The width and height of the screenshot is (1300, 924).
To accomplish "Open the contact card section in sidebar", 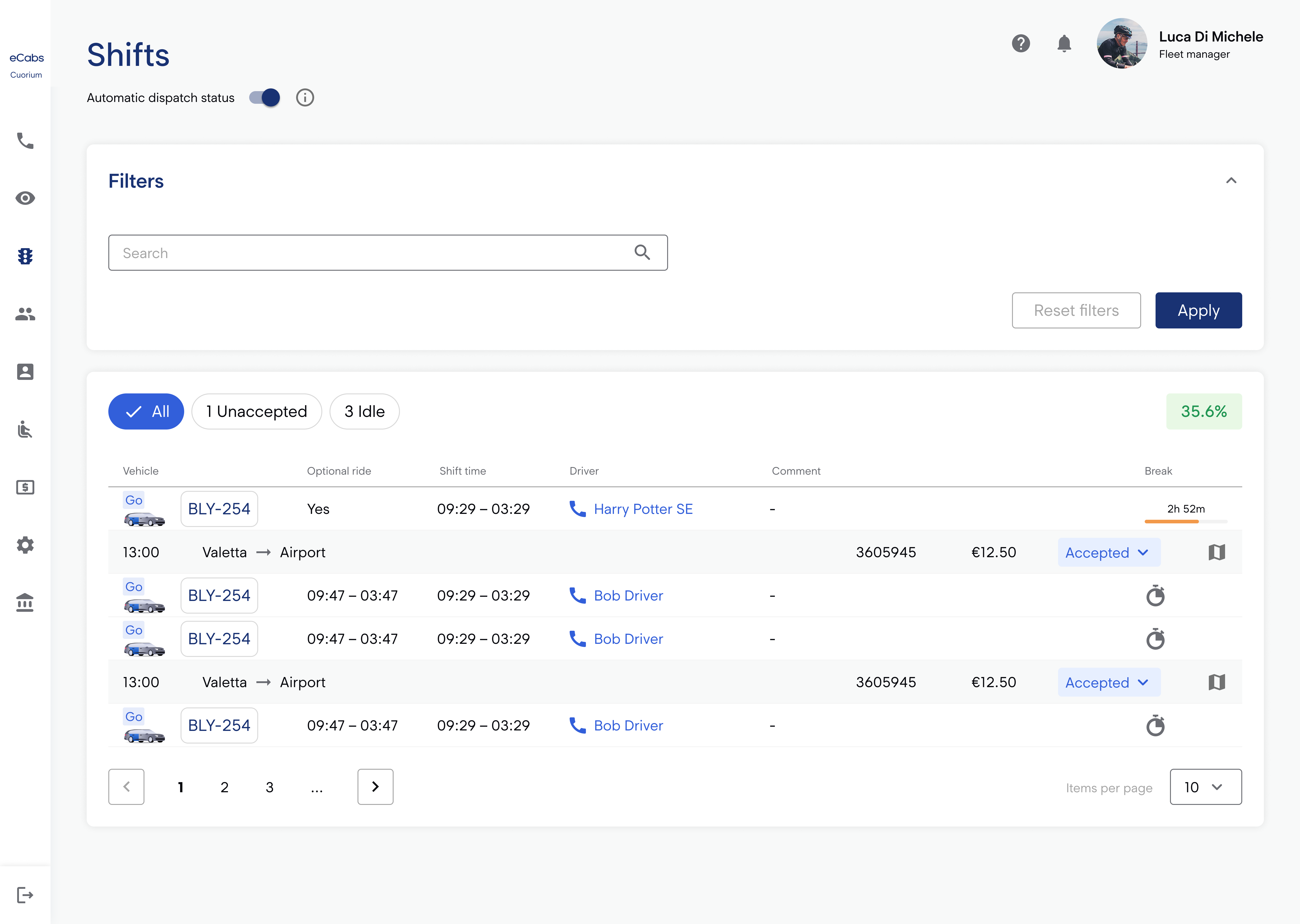I will click(x=25, y=372).
